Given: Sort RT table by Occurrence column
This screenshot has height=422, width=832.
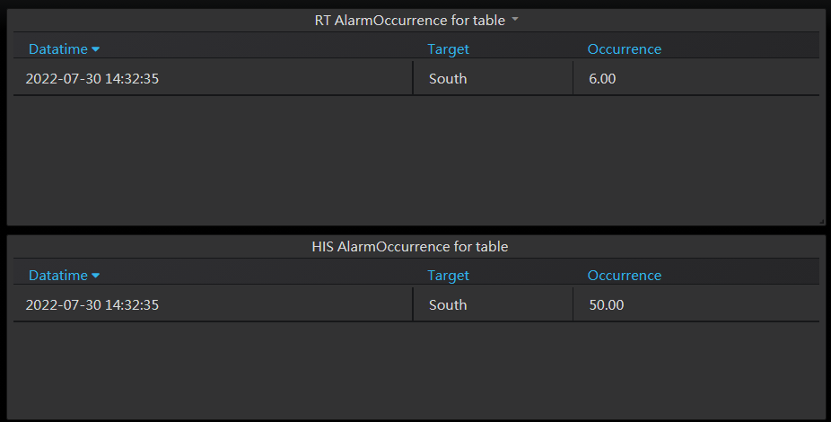Looking at the screenshot, I should (624, 49).
